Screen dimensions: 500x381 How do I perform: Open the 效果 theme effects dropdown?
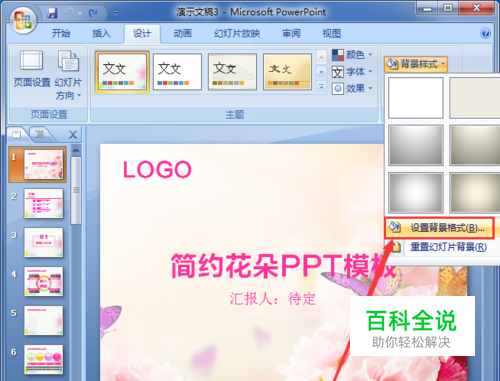[x=352, y=89]
